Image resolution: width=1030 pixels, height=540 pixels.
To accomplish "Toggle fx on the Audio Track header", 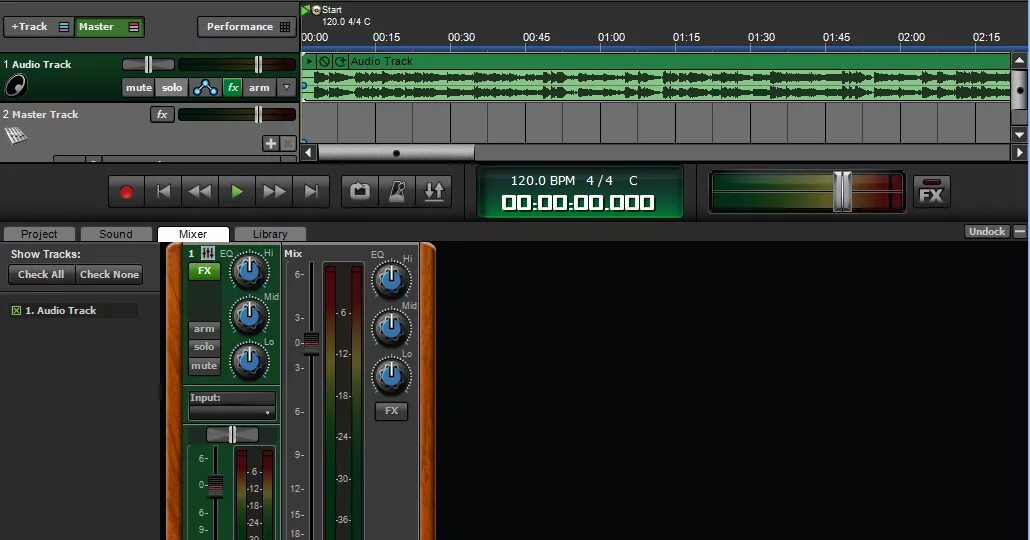I will (233, 87).
